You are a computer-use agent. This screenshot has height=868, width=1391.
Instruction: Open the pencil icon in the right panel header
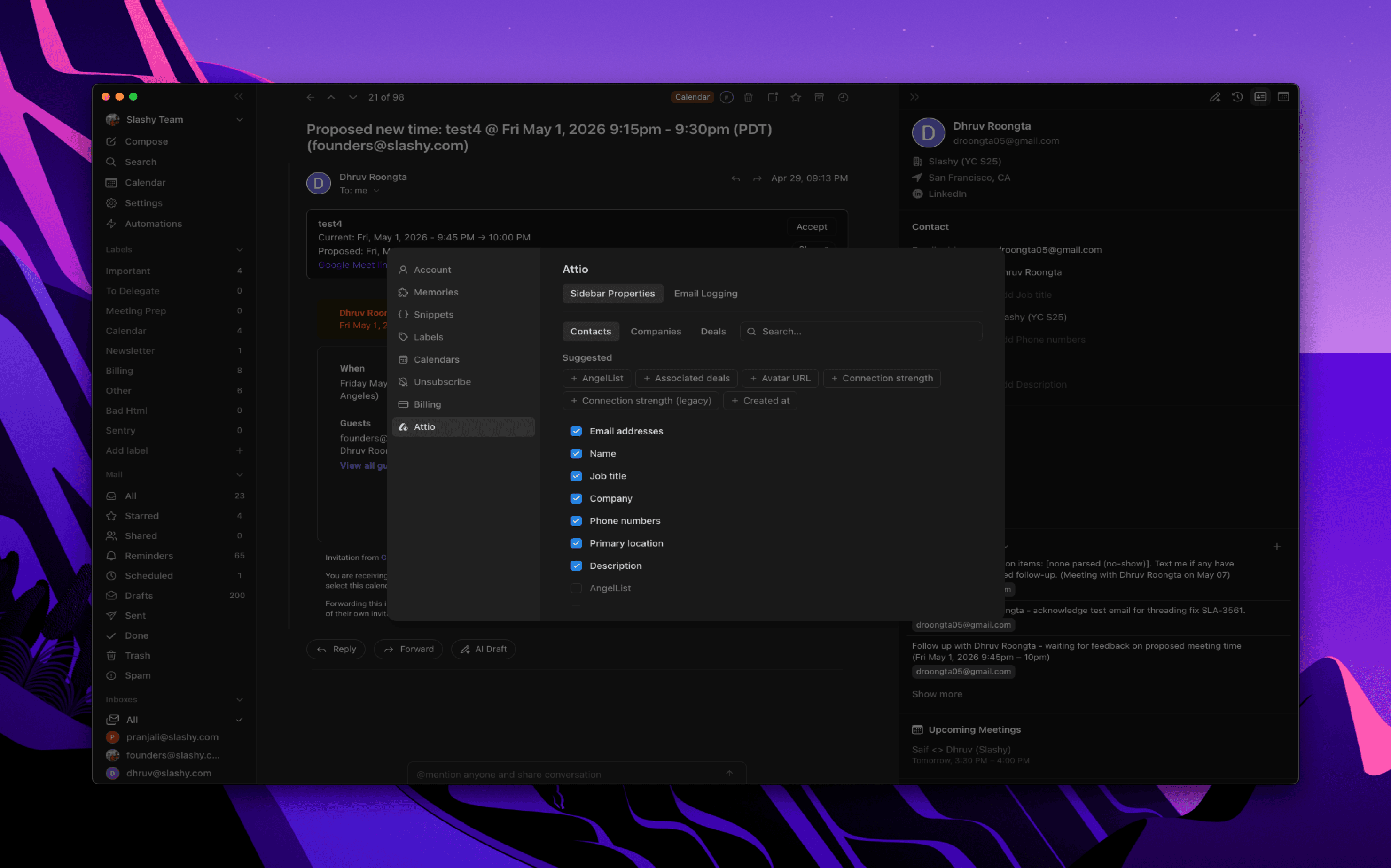coord(1214,97)
